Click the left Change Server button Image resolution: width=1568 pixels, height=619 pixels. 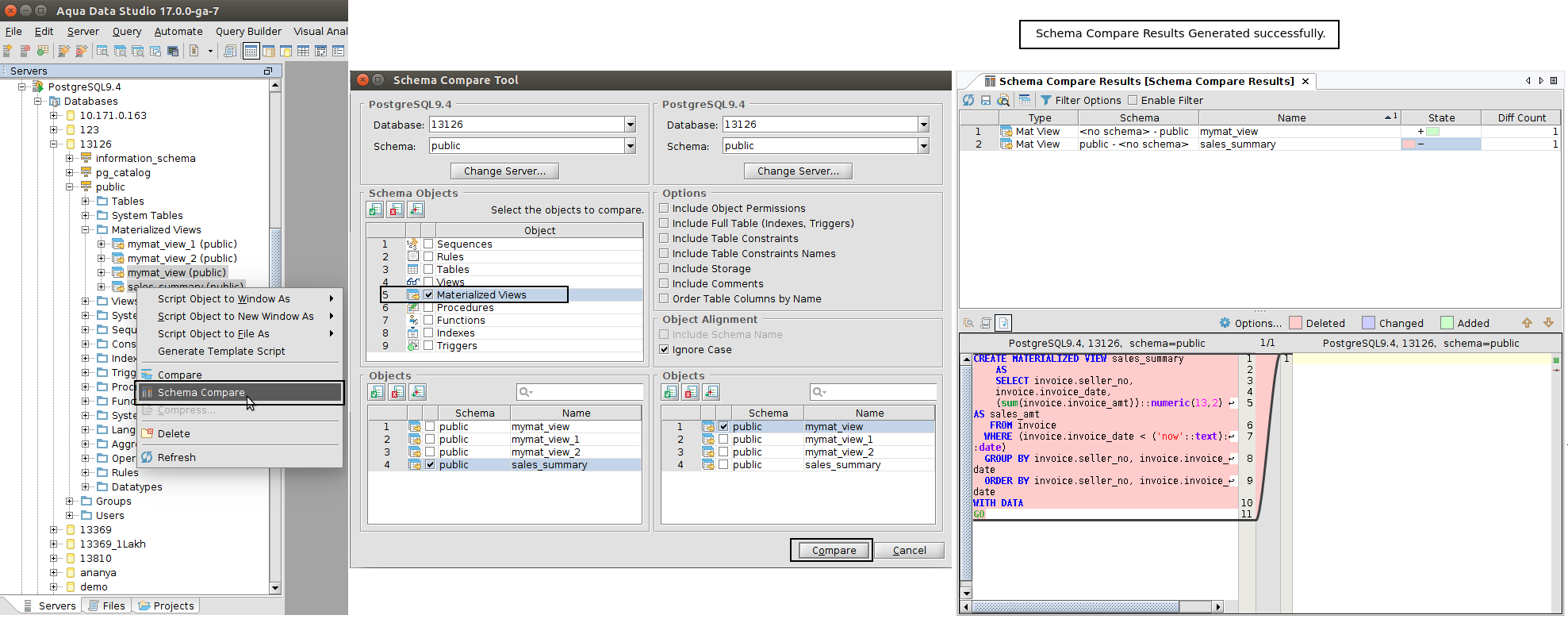coord(504,171)
